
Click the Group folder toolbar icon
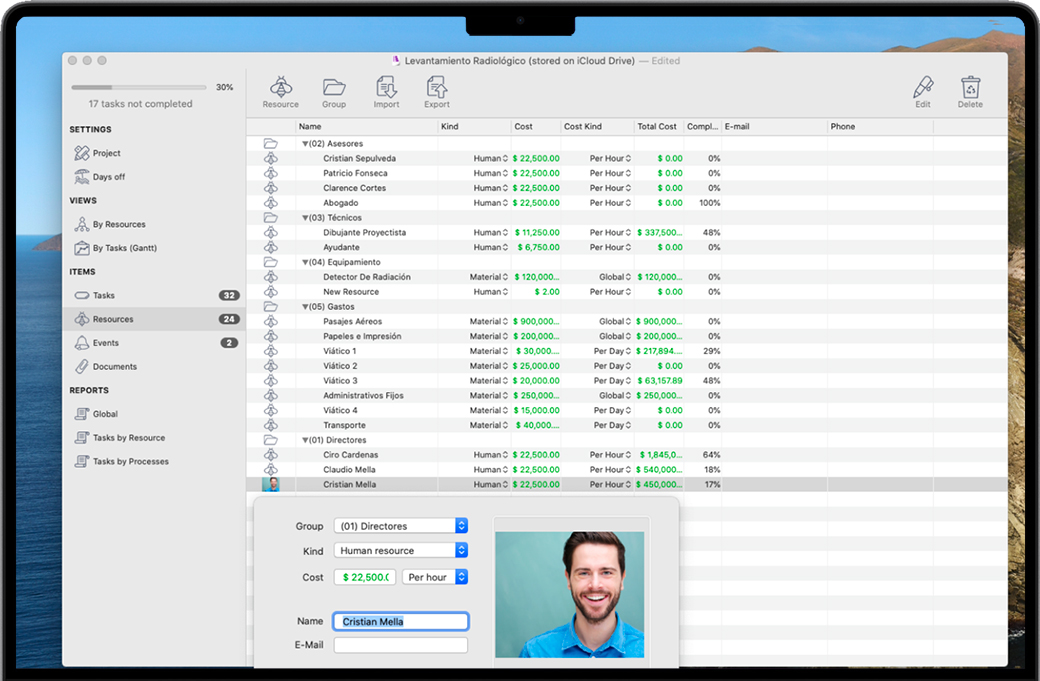coord(334,88)
